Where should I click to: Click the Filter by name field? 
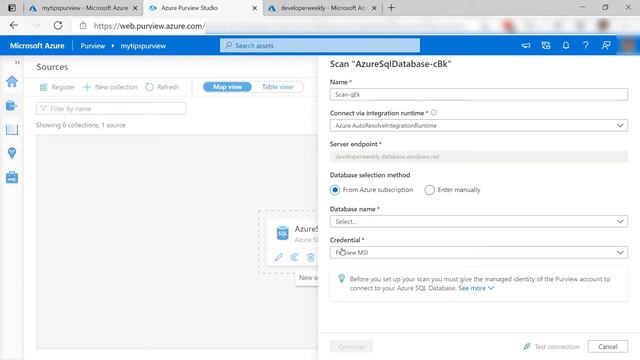pos(111,109)
